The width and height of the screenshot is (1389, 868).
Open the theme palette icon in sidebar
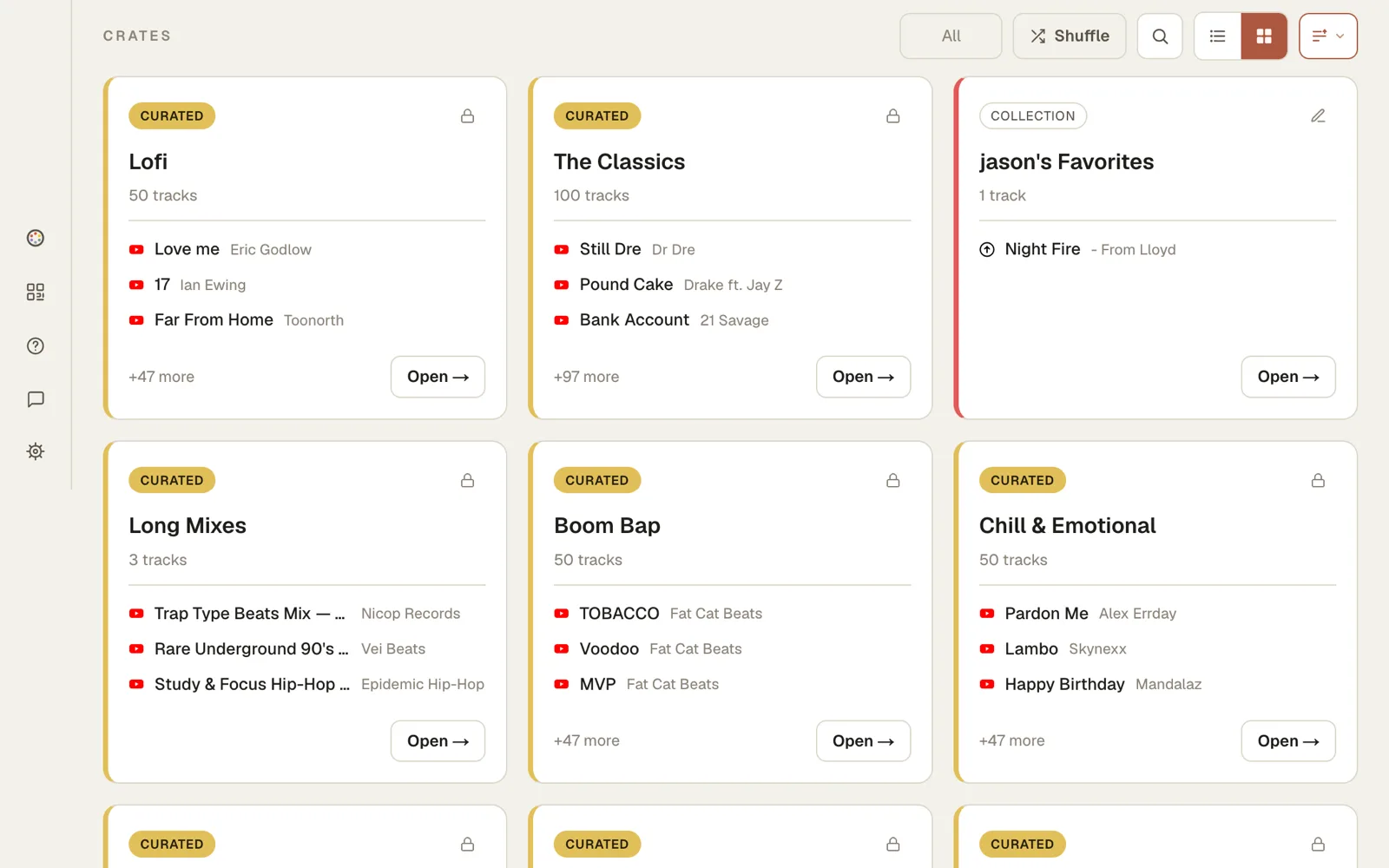[x=36, y=238]
